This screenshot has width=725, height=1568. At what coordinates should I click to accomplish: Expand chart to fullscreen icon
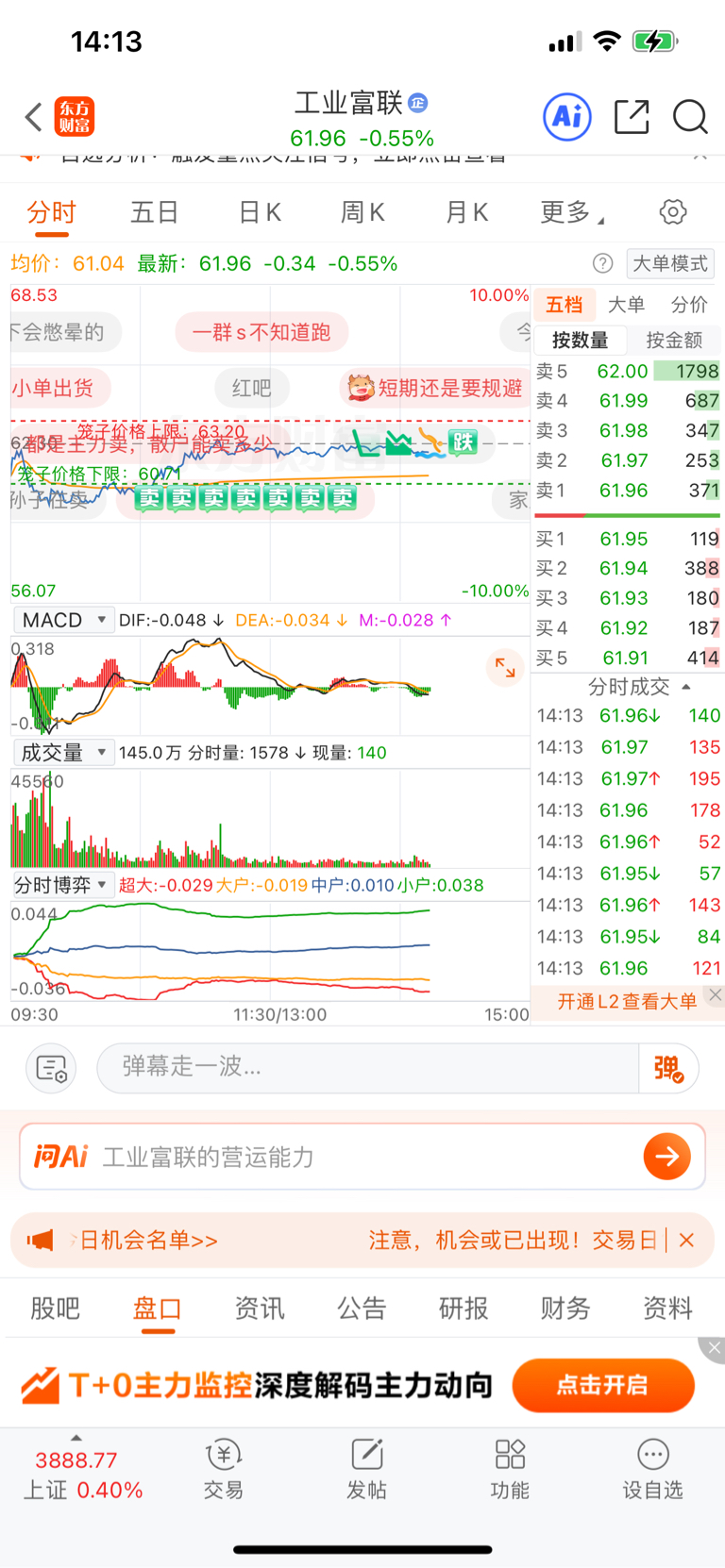tap(505, 669)
